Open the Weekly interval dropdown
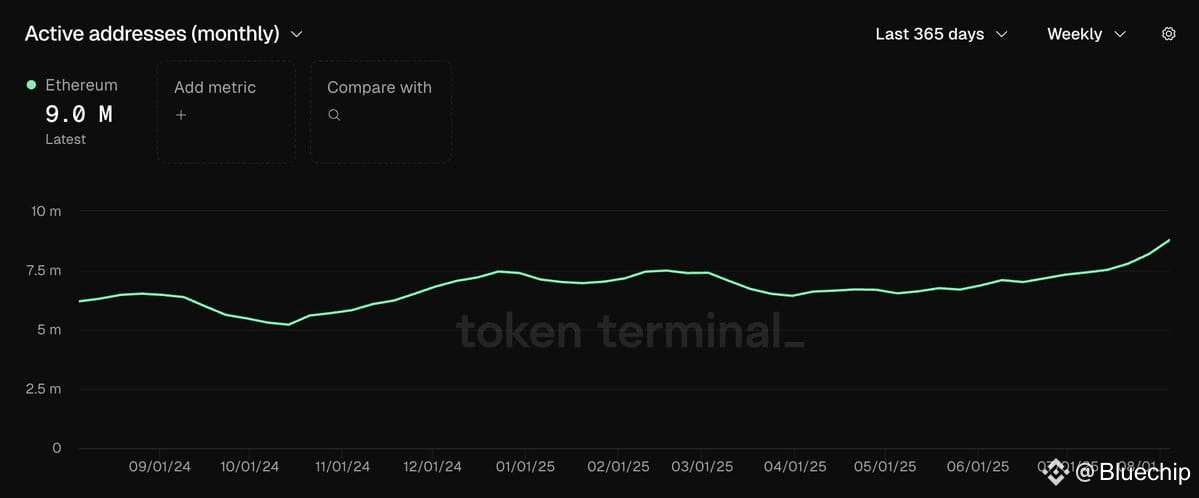This screenshot has height=498, width=1199. click(1087, 34)
